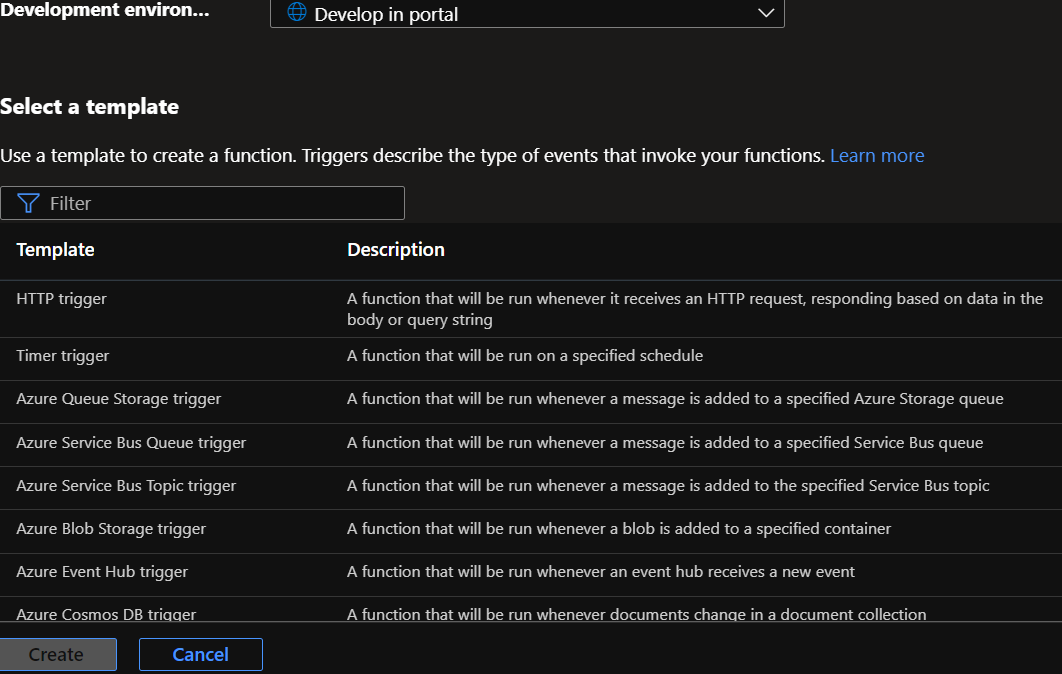Pick the Azure Event Hub trigger template
The height and width of the screenshot is (674, 1062).
102,572
